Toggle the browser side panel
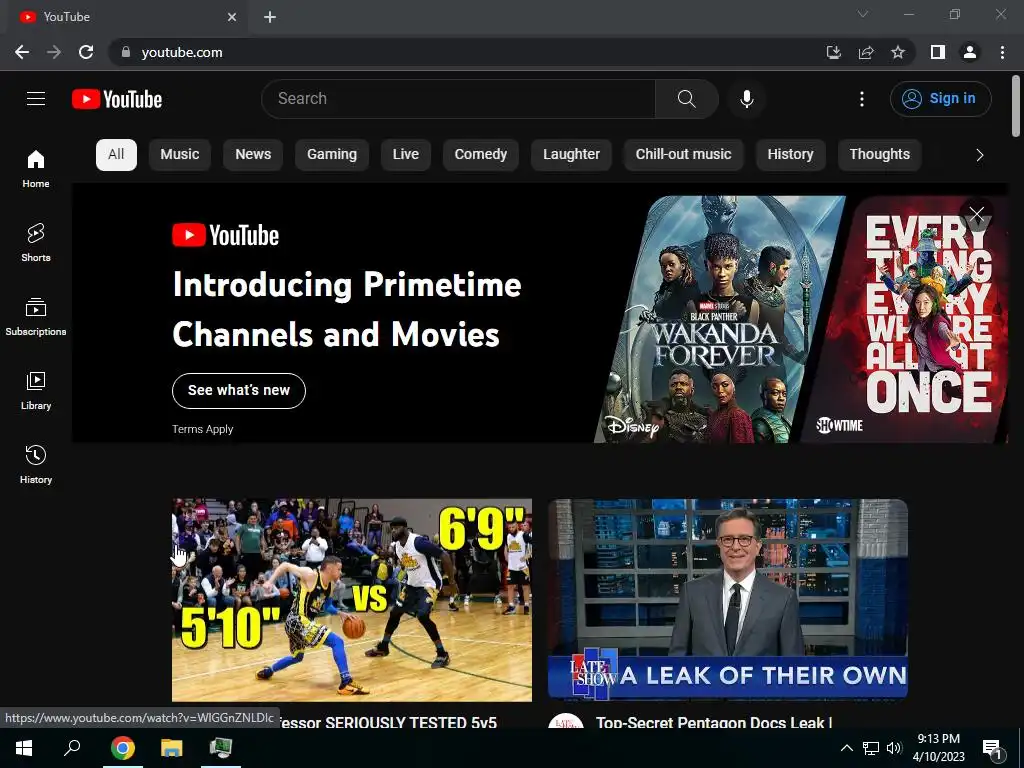The height and width of the screenshot is (768, 1024). 938,52
